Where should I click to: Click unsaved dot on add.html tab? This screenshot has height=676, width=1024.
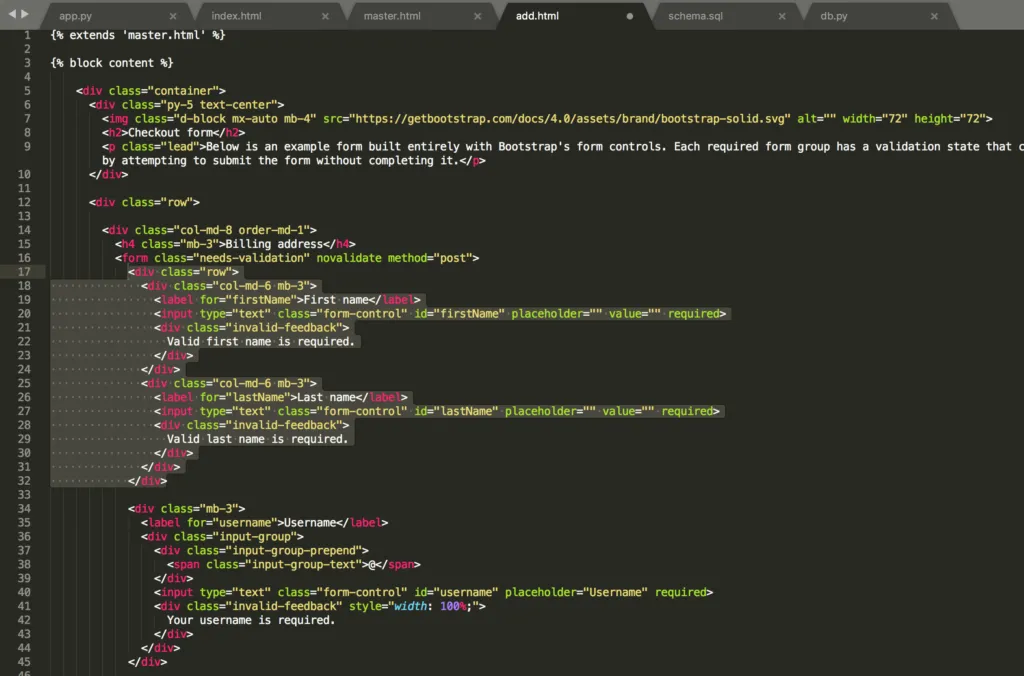[x=630, y=16]
